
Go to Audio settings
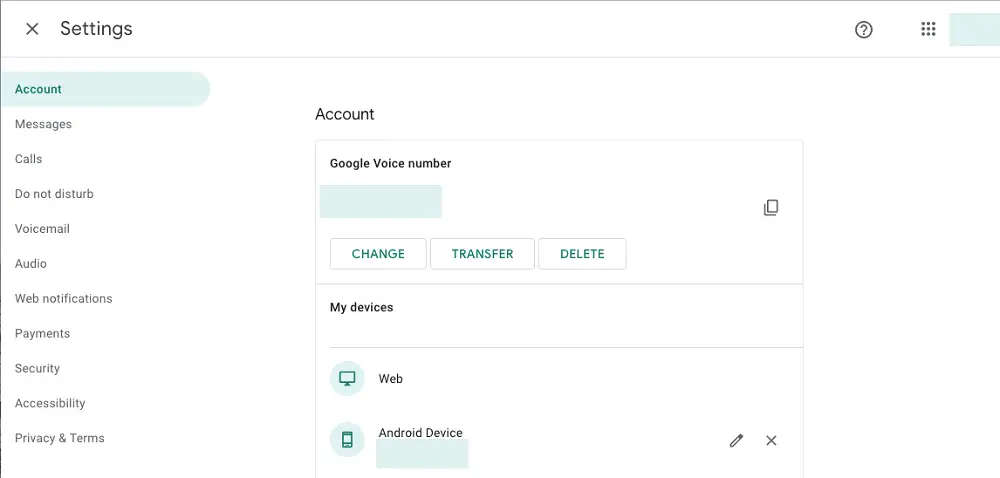pos(31,264)
